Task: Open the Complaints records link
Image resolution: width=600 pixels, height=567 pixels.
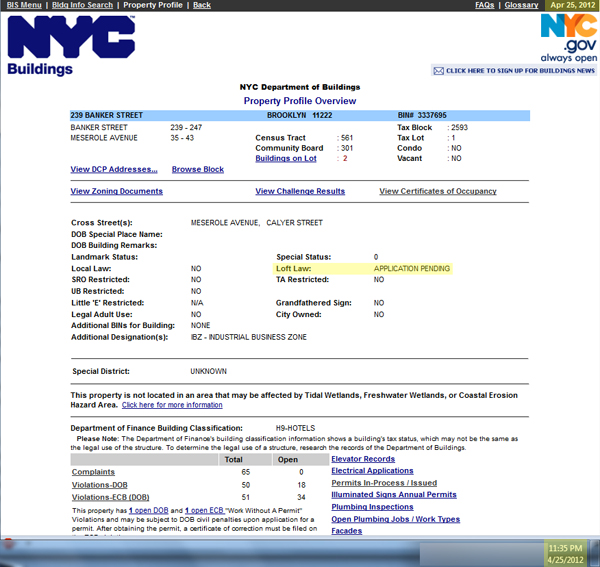Action: click(92, 471)
